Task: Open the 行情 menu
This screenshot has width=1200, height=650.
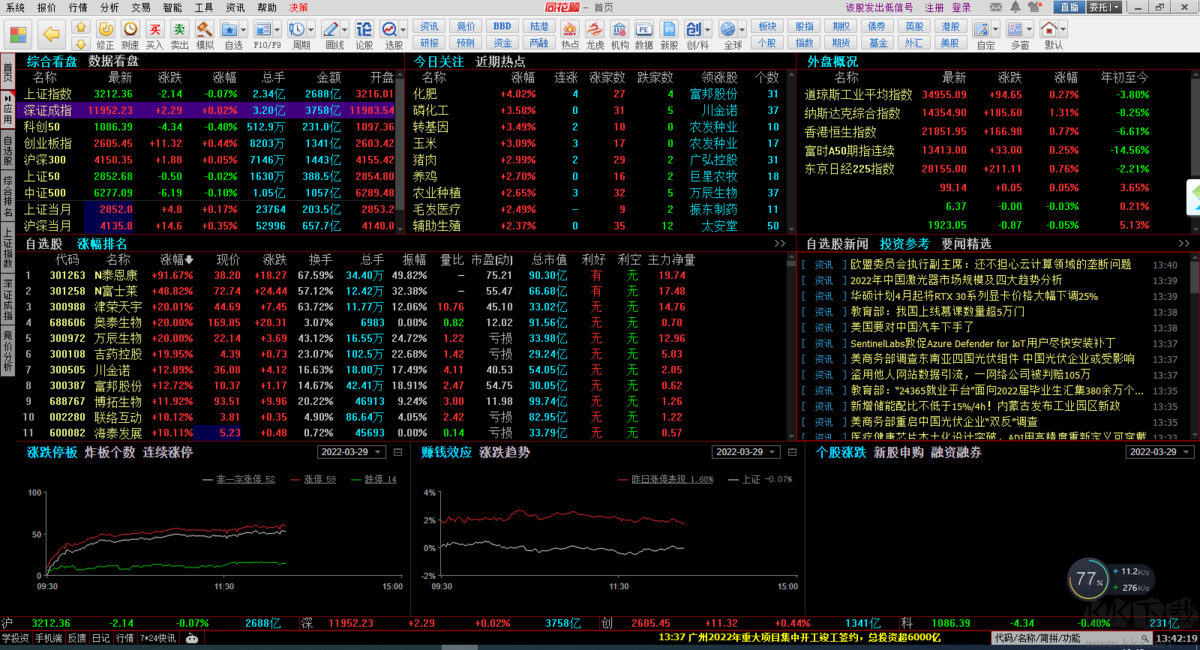Action: click(78, 7)
